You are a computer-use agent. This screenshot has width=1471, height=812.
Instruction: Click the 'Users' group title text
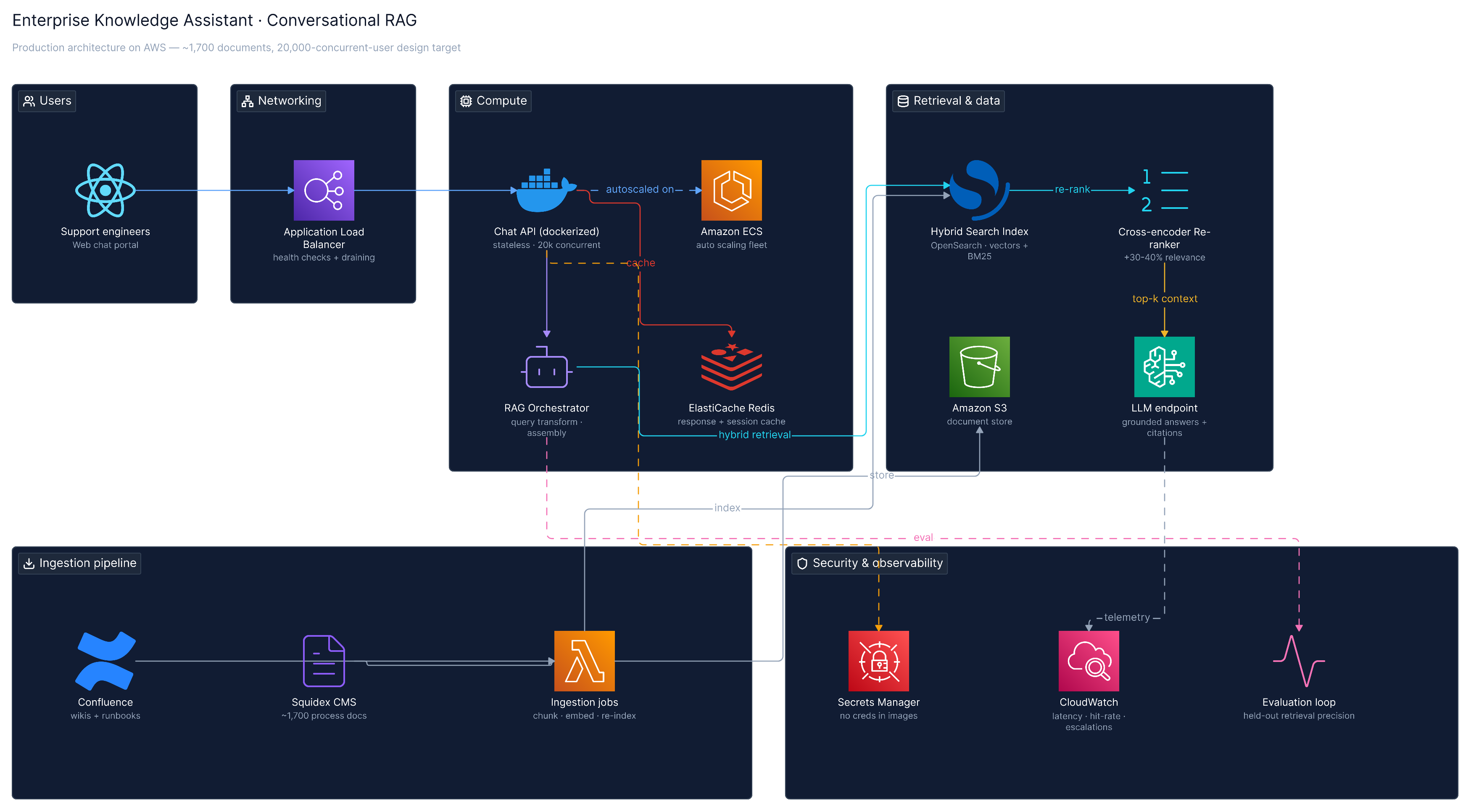tap(55, 100)
